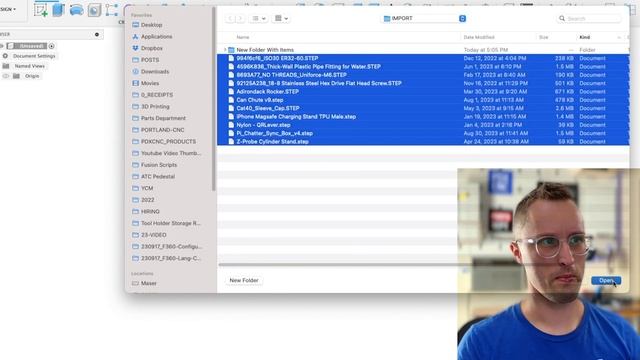The width and height of the screenshot is (640, 360).
Task: Select the Cat40_Sleeve_Cap.STEP file
Action: [x=423, y=108]
